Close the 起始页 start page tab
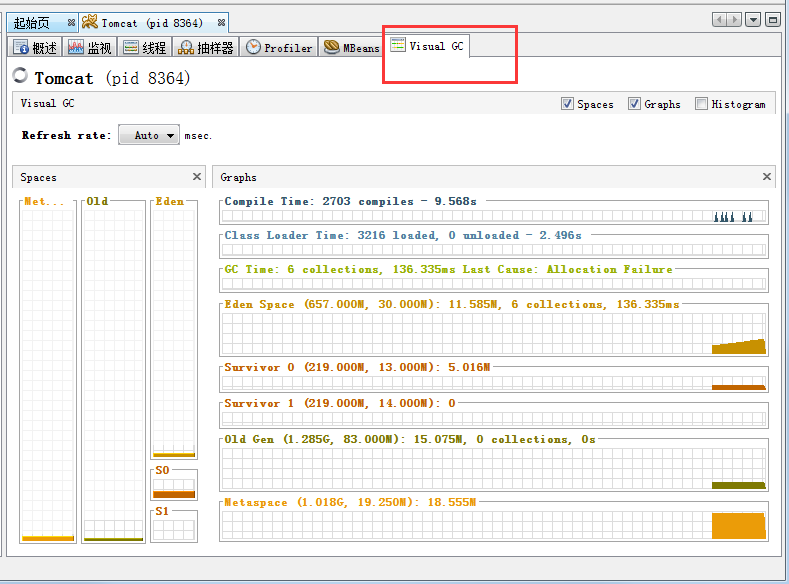 tap(71, 23)
